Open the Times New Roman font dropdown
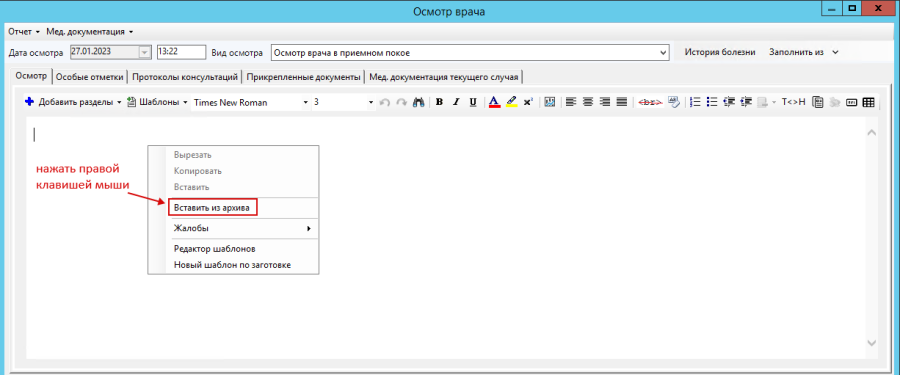The image size is (900, 375). tap(250, 103)
